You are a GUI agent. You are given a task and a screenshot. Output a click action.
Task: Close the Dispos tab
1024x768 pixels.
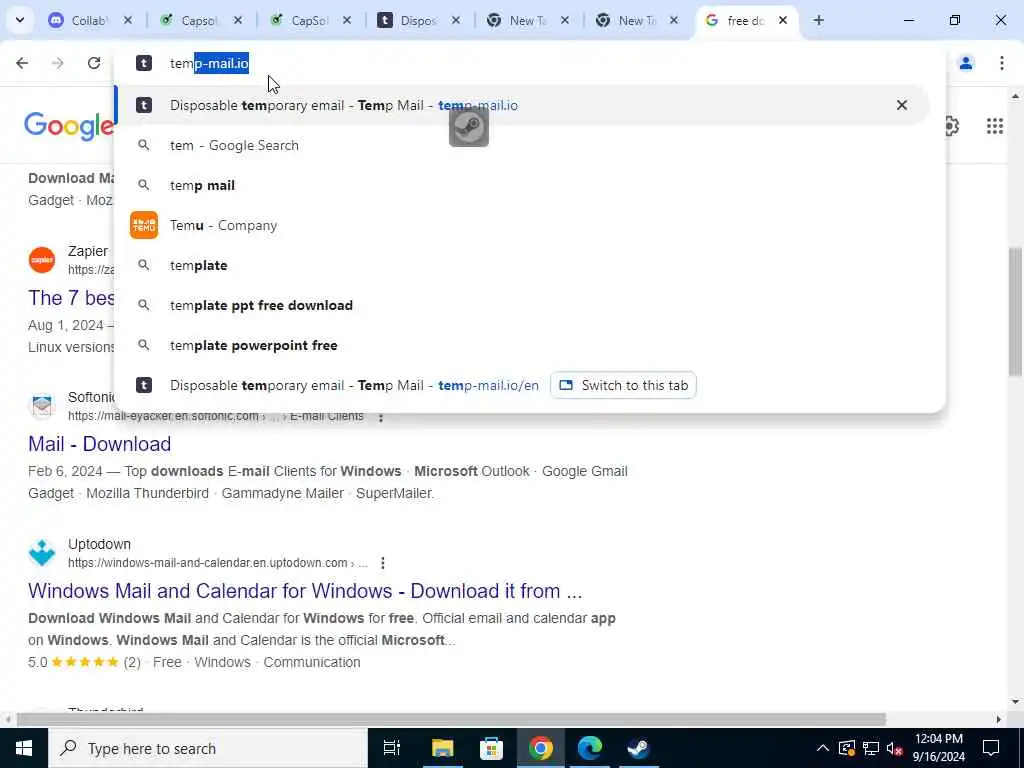[x=456, y=21]
